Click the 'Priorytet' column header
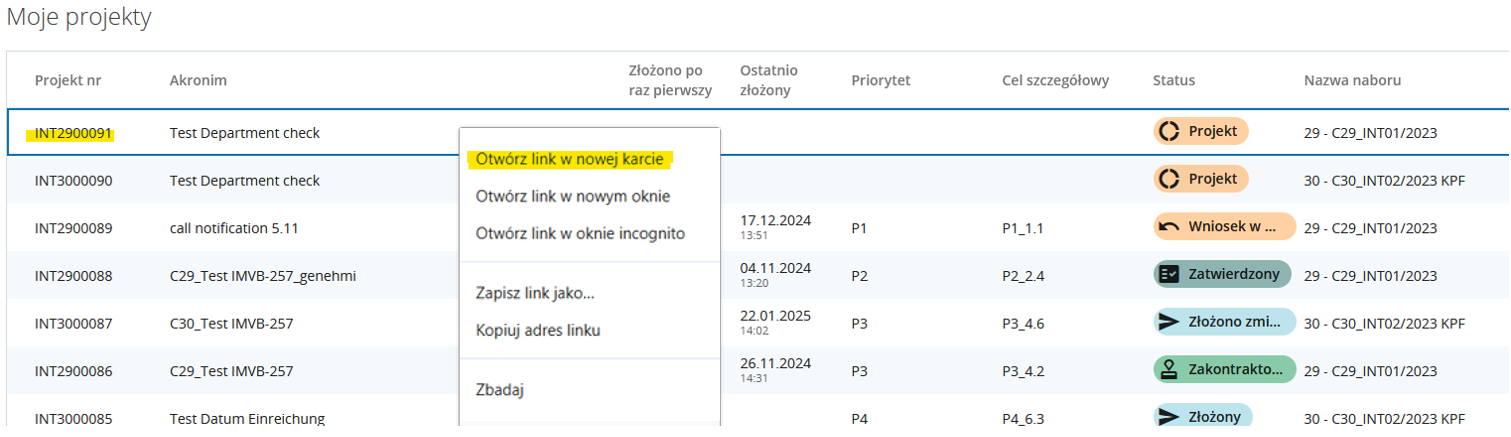Screen dimensions: 1511x437 click(x=880, y=80)
